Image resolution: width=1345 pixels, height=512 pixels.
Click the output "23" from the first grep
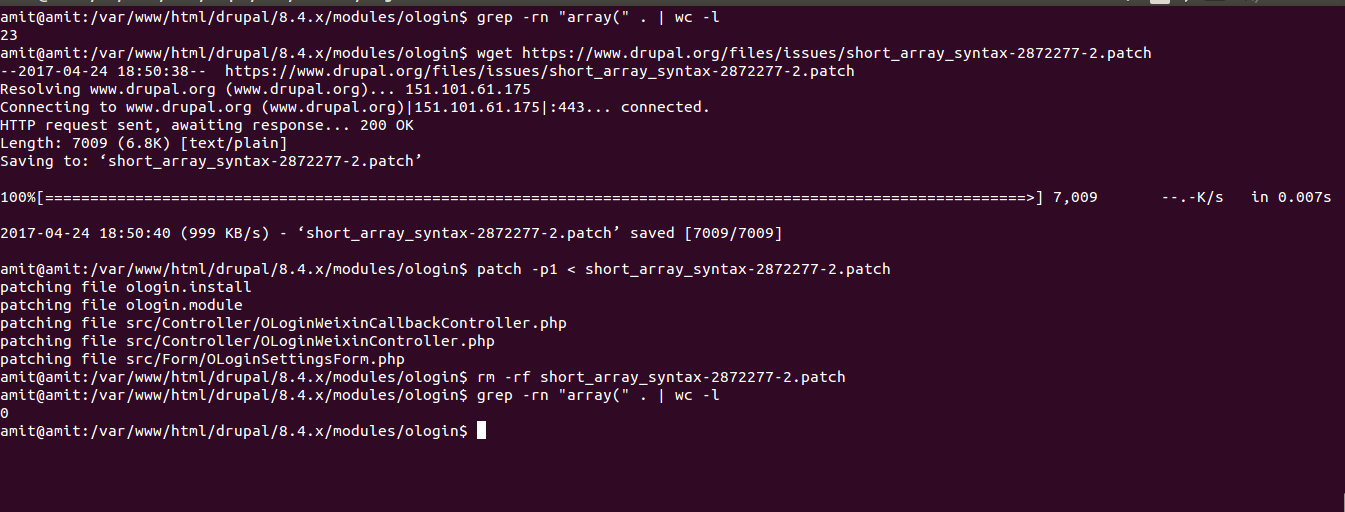pyautogui.click(x=9, y=34)
